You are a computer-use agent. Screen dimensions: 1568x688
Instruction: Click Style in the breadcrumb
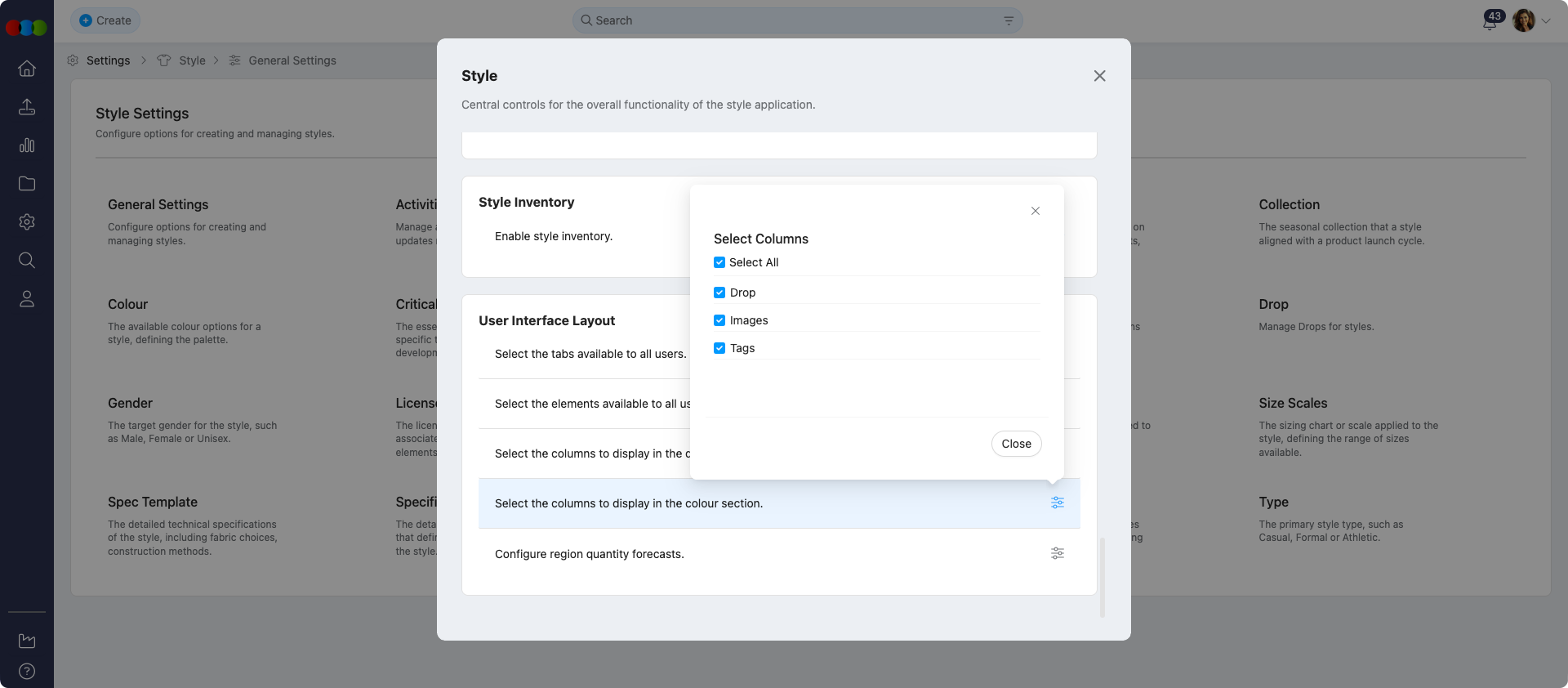192,60
